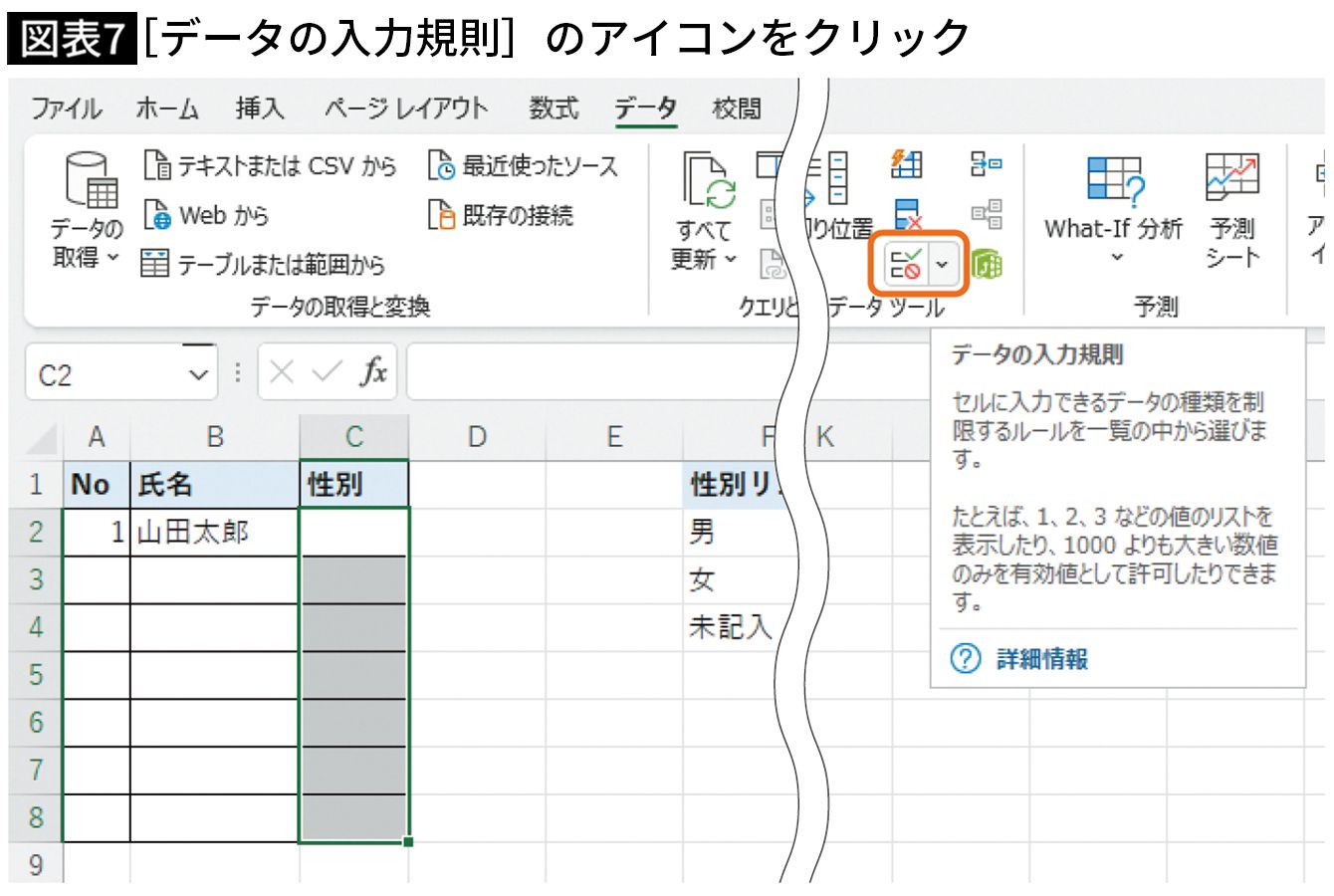The image size is (1334, 896).
Task: Choose Web から import option
Action: [x=207, y=215]
